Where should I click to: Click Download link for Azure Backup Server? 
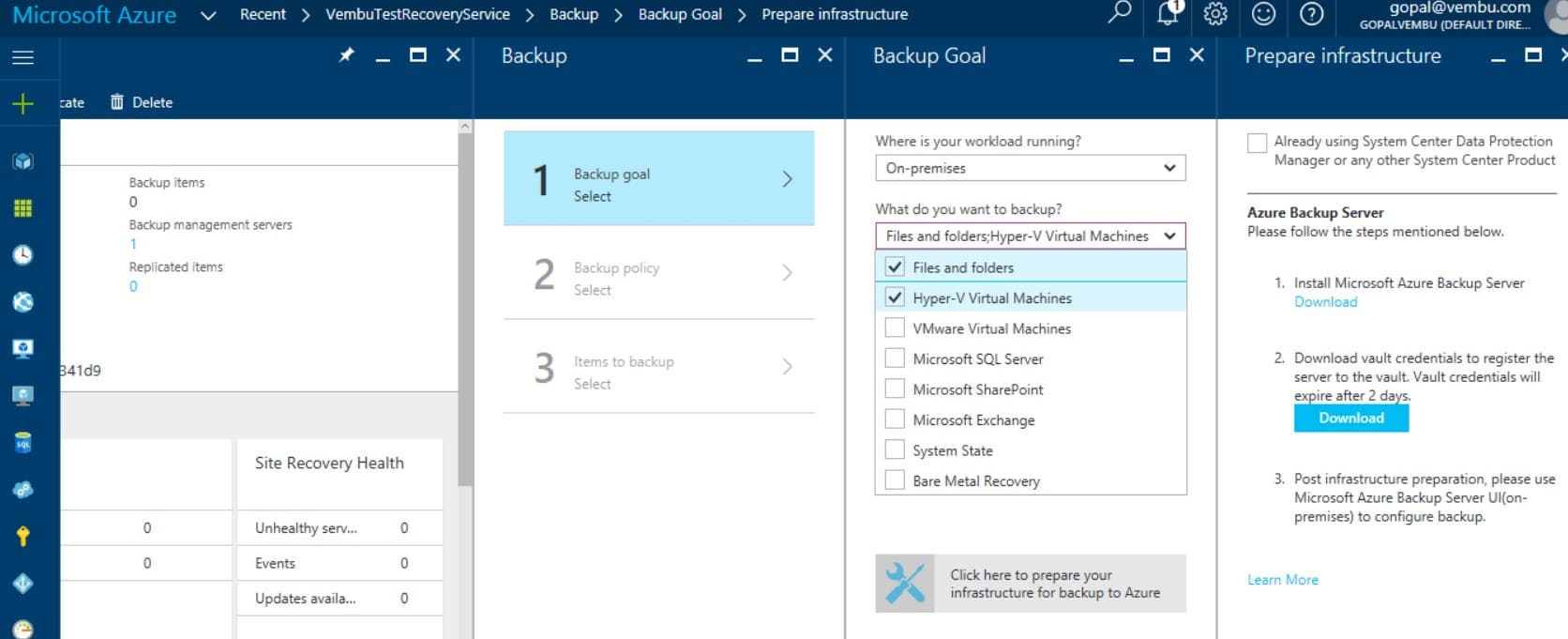(x=1325, y=301)
